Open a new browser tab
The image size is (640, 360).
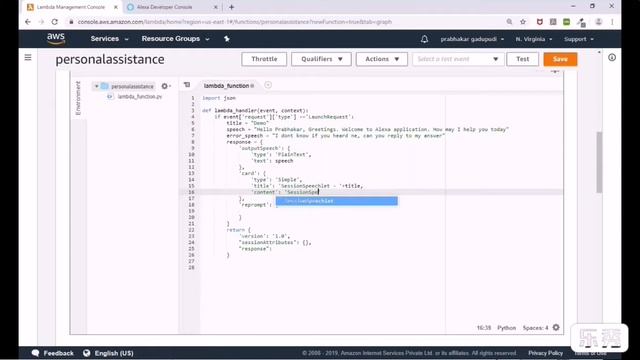231,7
